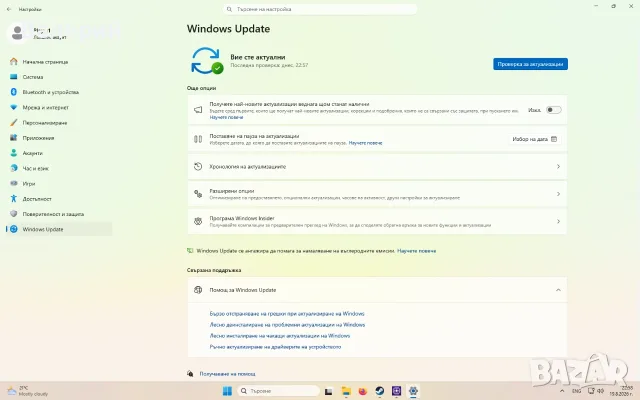Screen dimensions: 640x400
Task: Click the Персонализиране brush icon
Action: click(x=13, y=122)
